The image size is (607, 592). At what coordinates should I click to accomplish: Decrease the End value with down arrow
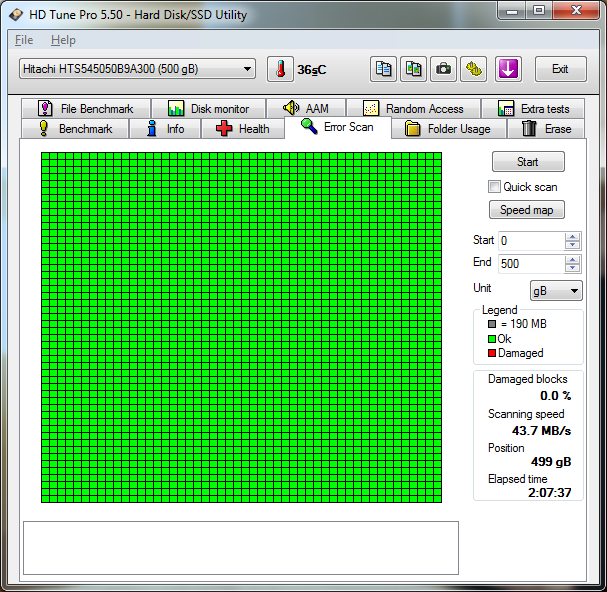pos(573,268)
